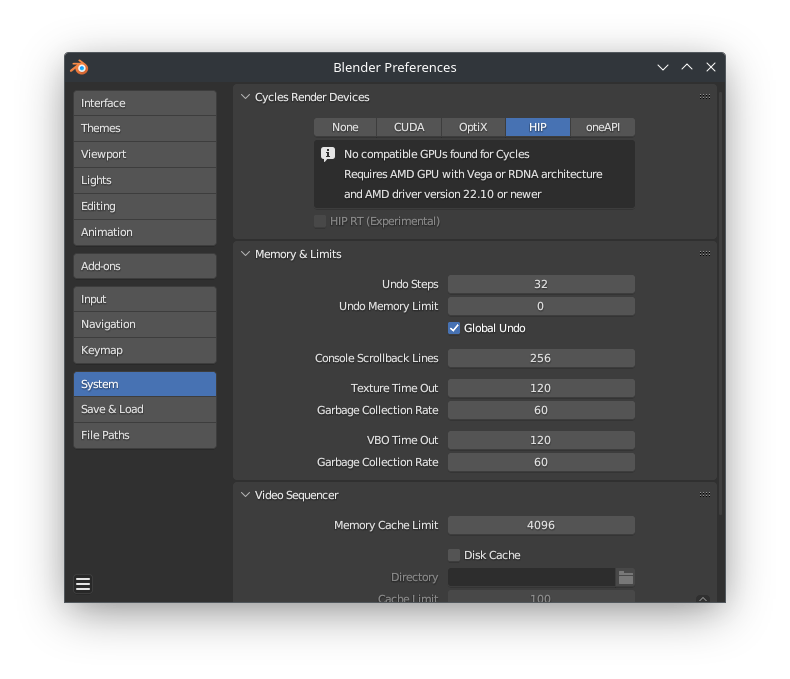Click the Undo Steps field showing 32

point(541,284)
